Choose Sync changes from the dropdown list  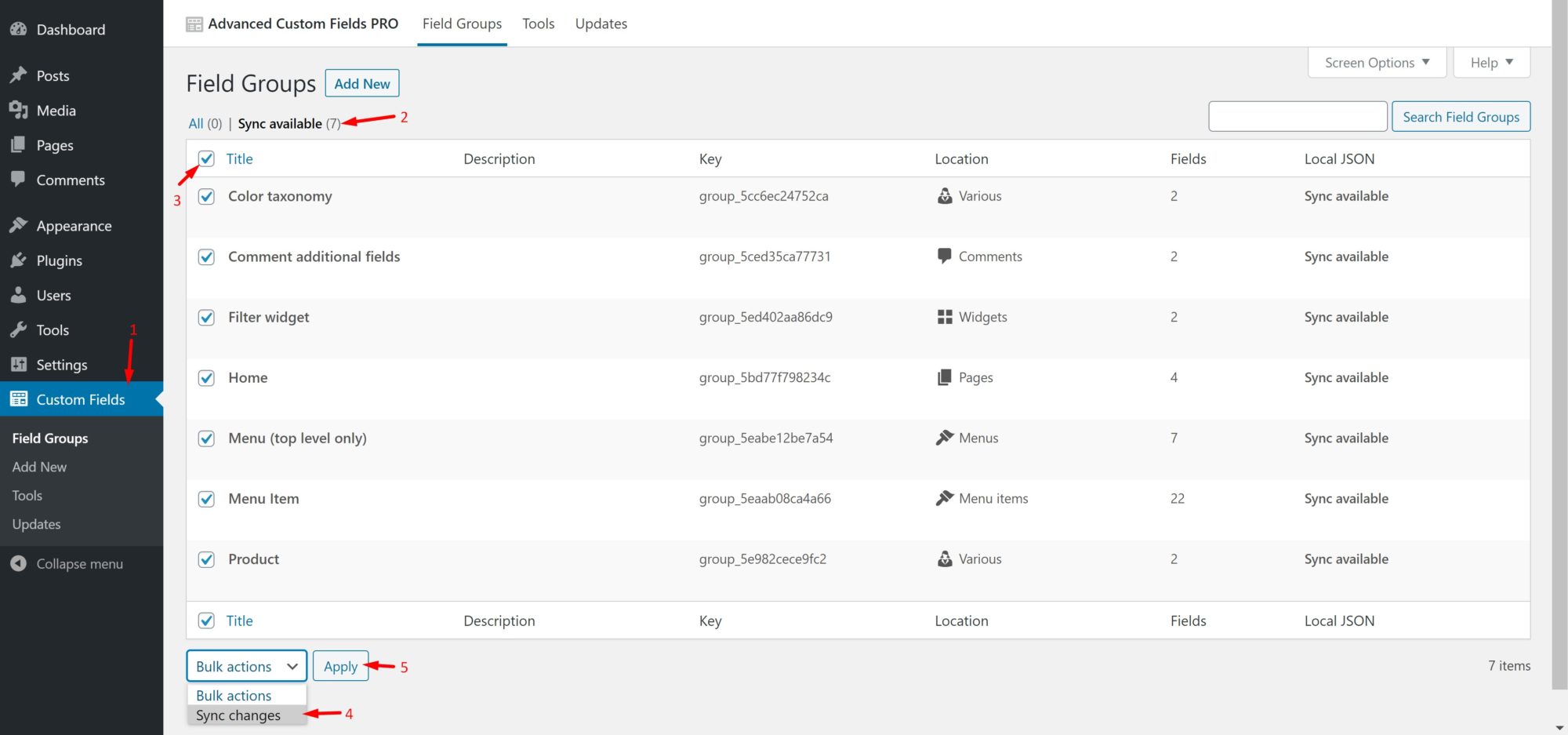tap(246, 715)
